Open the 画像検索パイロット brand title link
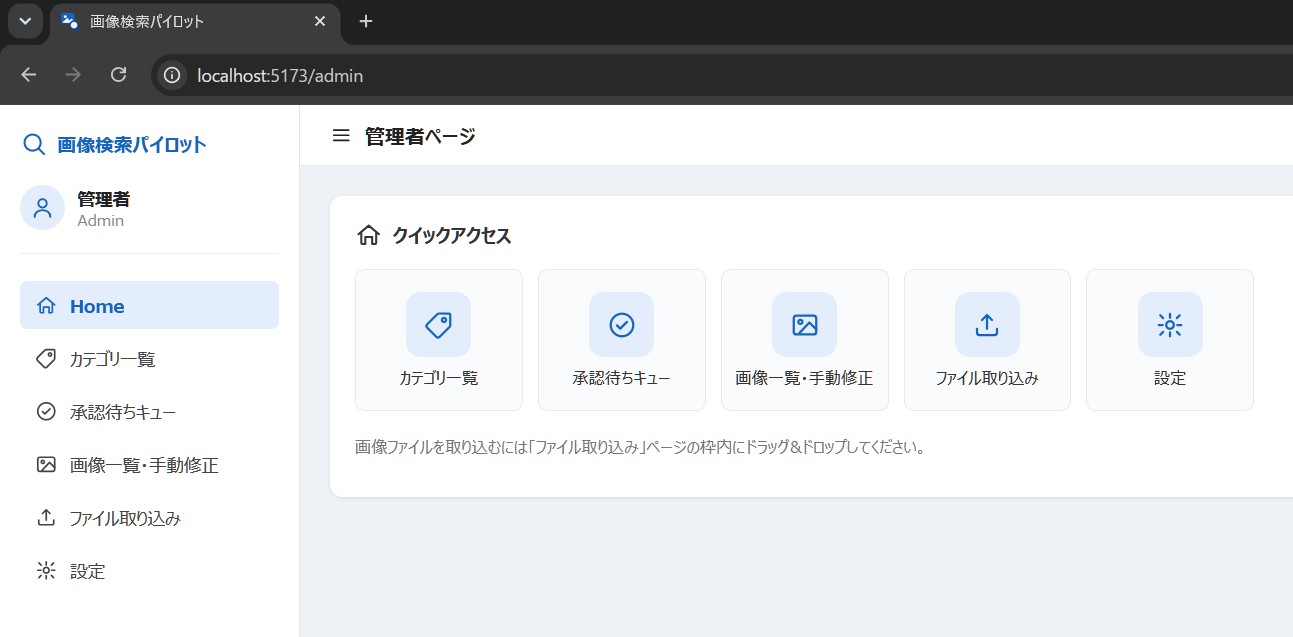Screen dimensions: 1293x637 click(132, 145)
